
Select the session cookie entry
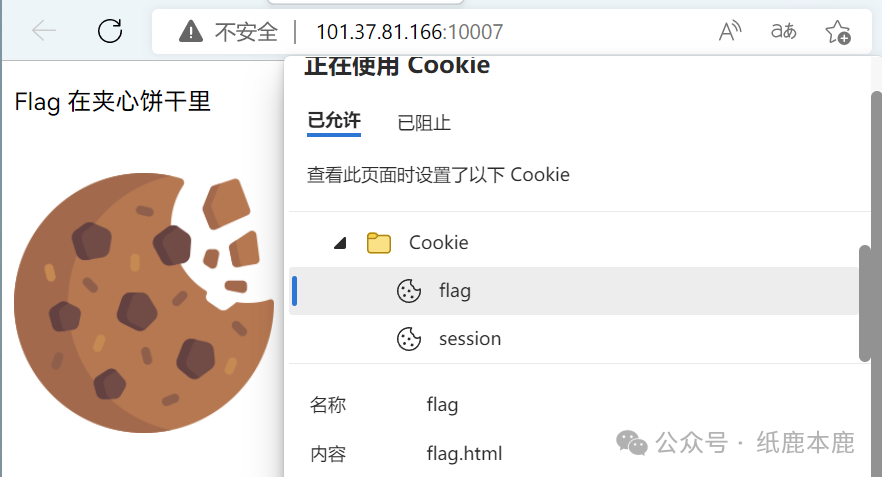click(574, 339)
